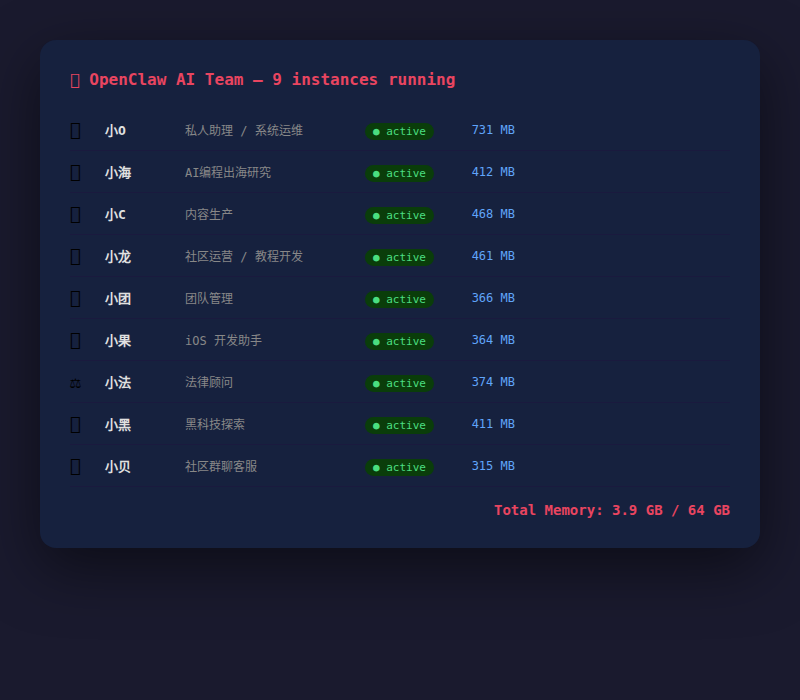Expand the 小海 AI编程出海研究 row
Screen dimensions: 800x700
click(x=400, y=172)
